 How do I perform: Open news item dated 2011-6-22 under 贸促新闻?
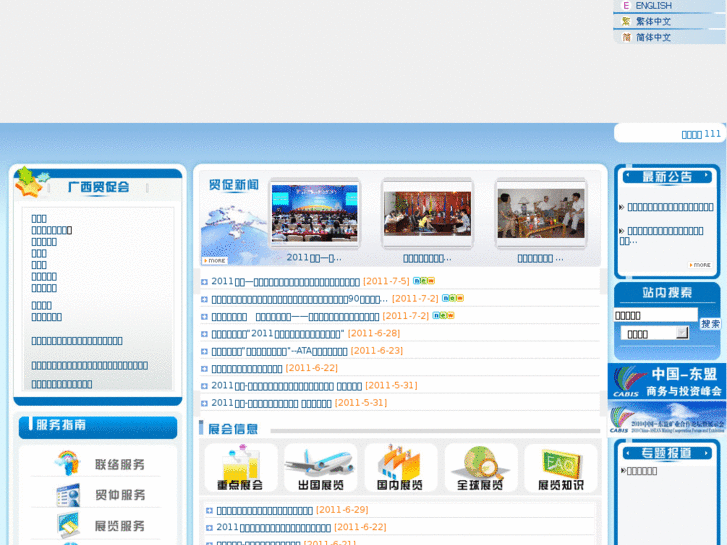[x=247, y=369]
